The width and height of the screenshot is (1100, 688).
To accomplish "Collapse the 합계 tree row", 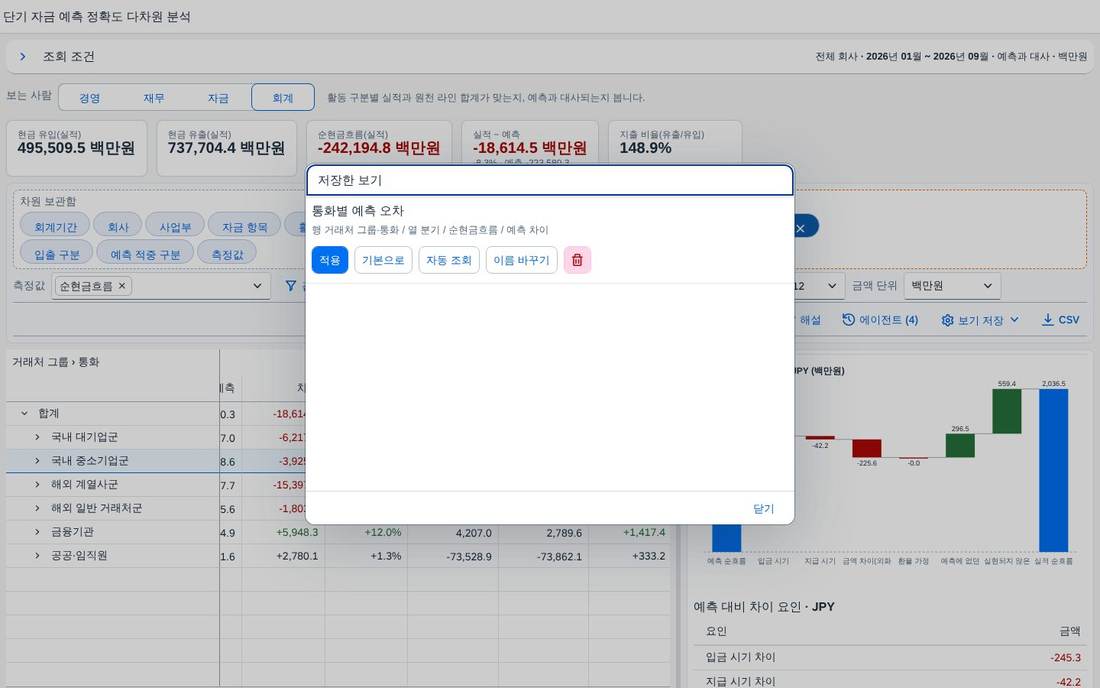I will coord(25,414).
